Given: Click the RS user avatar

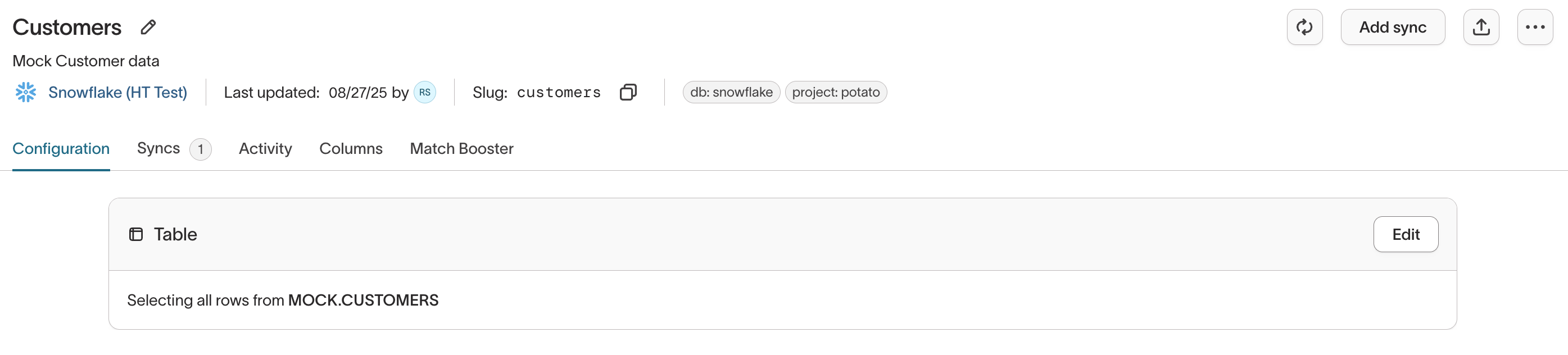Looking at the screenshot, I should (424, 92).
